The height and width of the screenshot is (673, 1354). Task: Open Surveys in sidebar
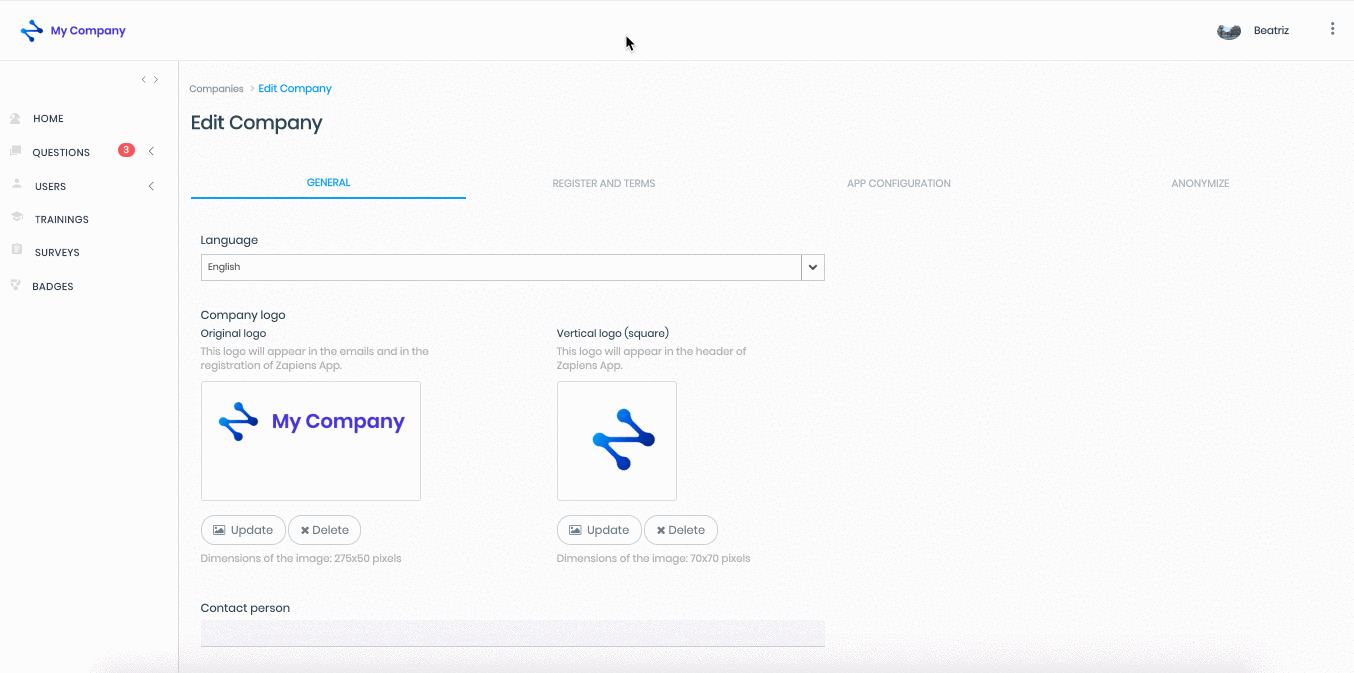pos(57,253)
